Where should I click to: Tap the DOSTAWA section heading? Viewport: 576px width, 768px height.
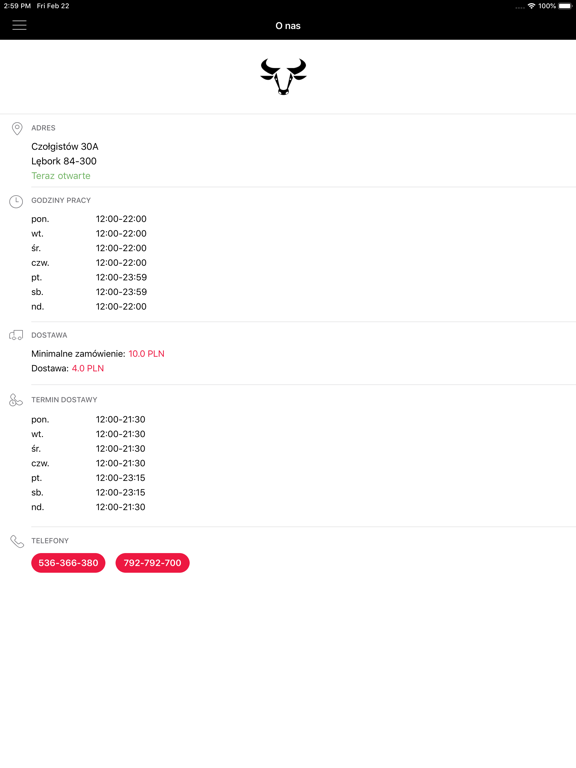tap(49, 335)
